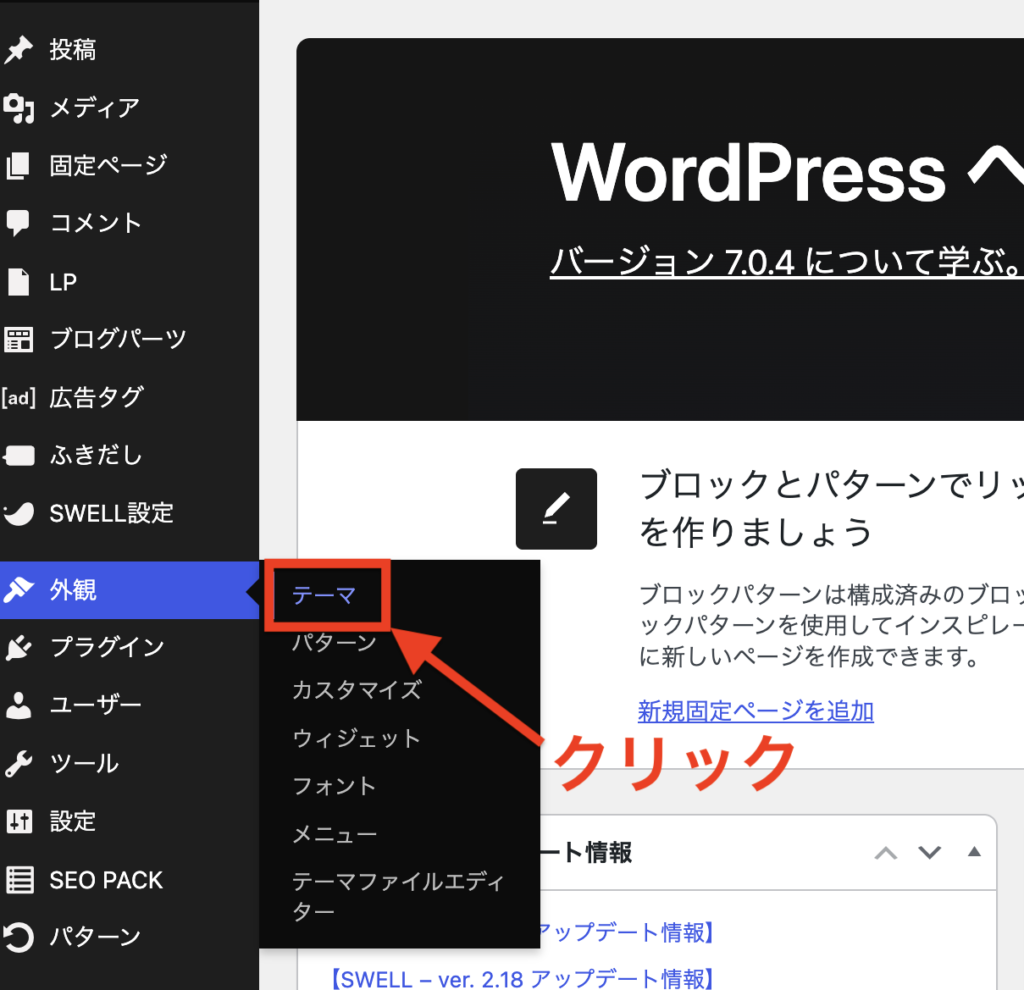
Task: Click the person icon beside ユーザー
Action: click(18, 705)
